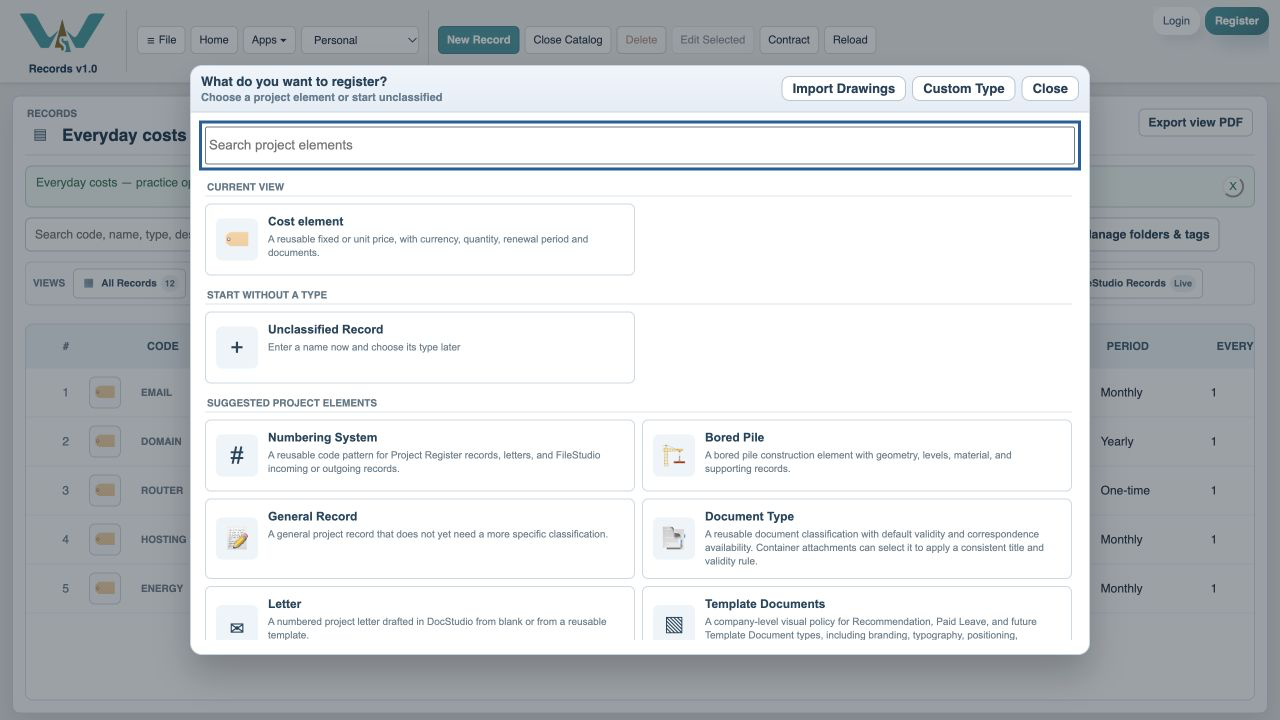Close the register dialog
Image resolution: width=1280 pixels, height=720 pixels.
click(x=1050, y=88)
